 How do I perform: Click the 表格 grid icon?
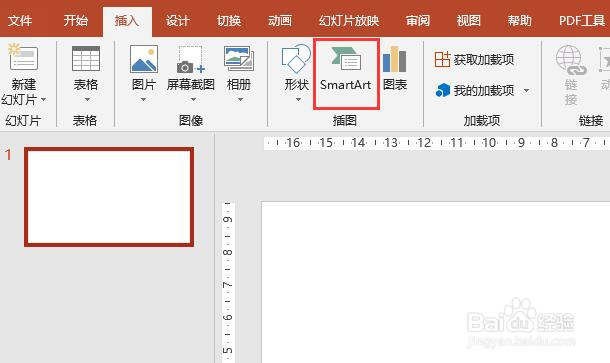86,58
